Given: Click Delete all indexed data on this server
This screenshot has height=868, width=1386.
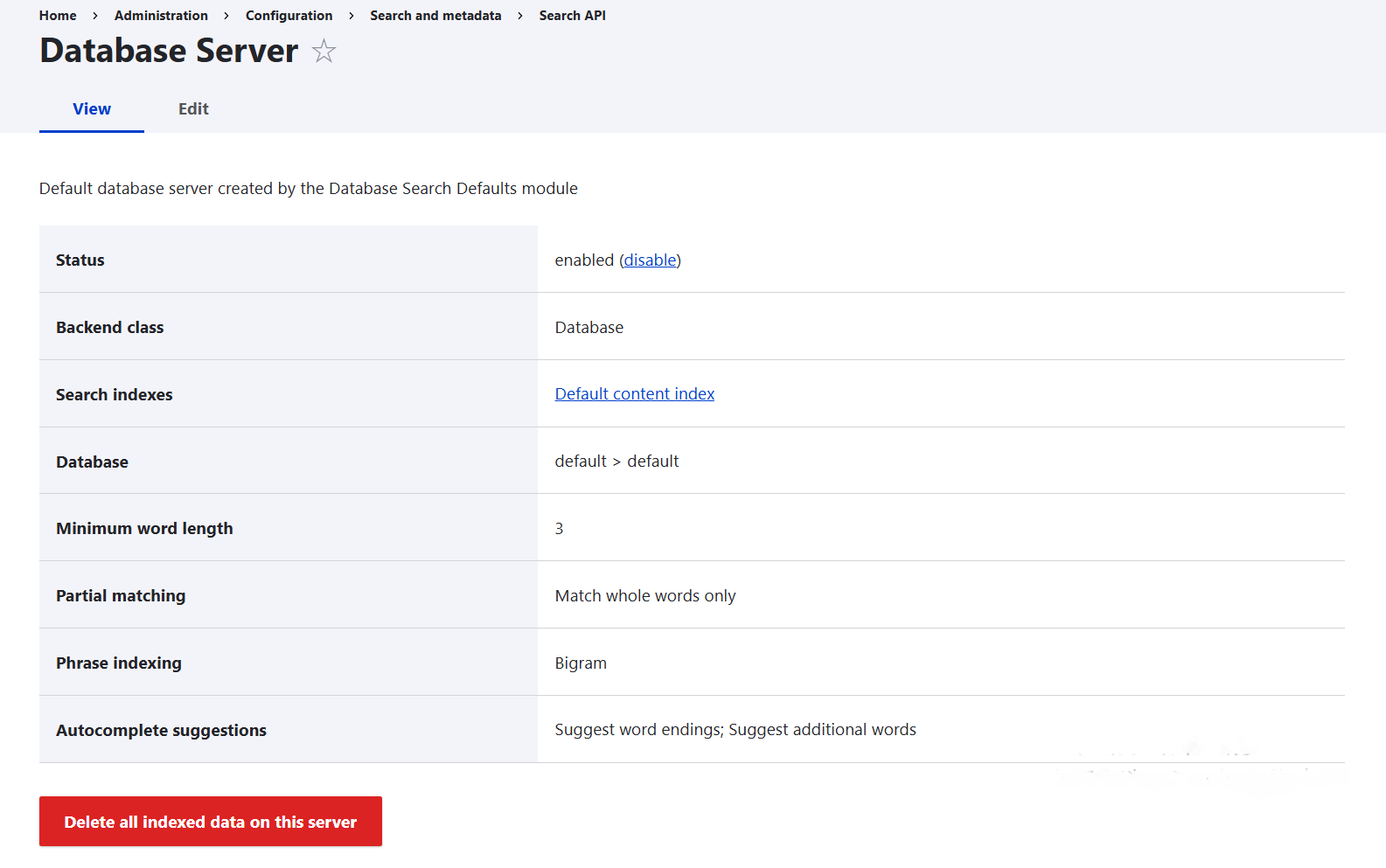Looking at the screenshot, I should [x=211, y=822].
